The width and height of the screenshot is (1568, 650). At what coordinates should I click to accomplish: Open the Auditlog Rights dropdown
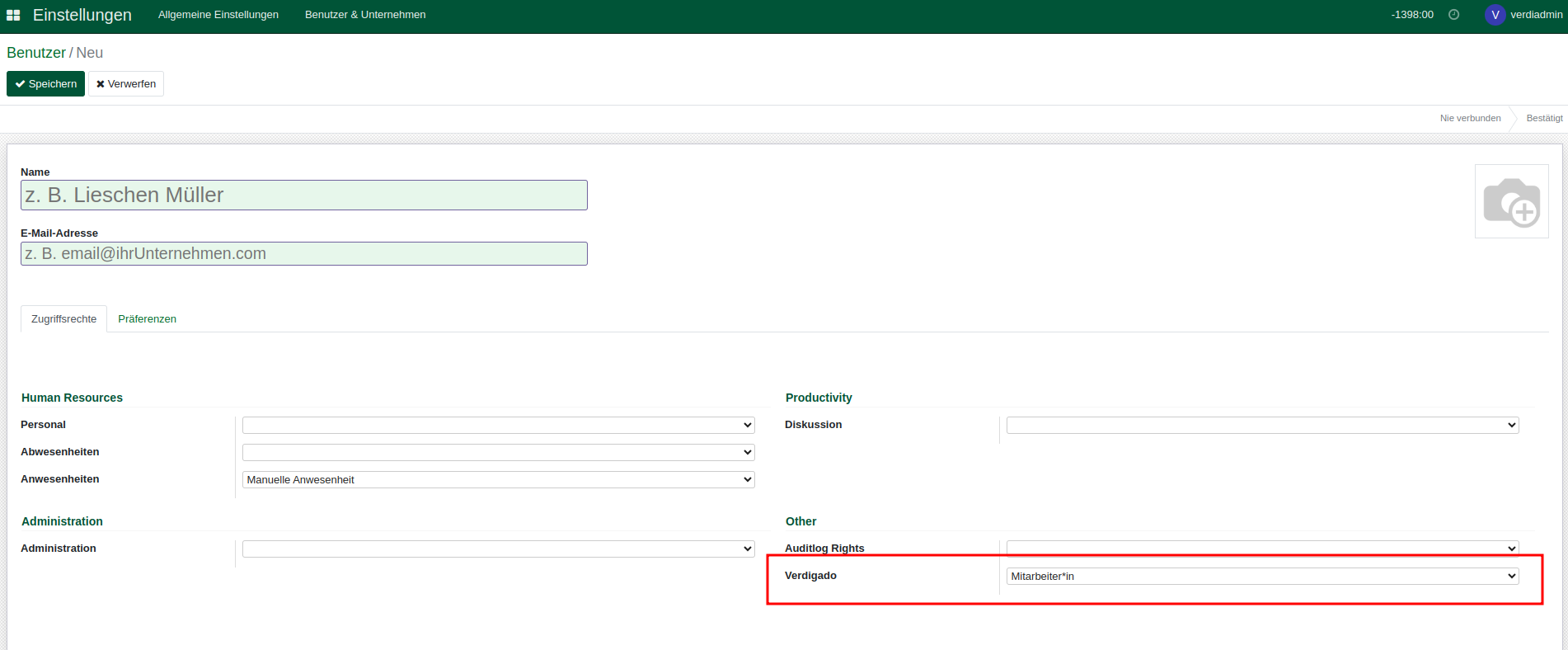coord(1262,549)
